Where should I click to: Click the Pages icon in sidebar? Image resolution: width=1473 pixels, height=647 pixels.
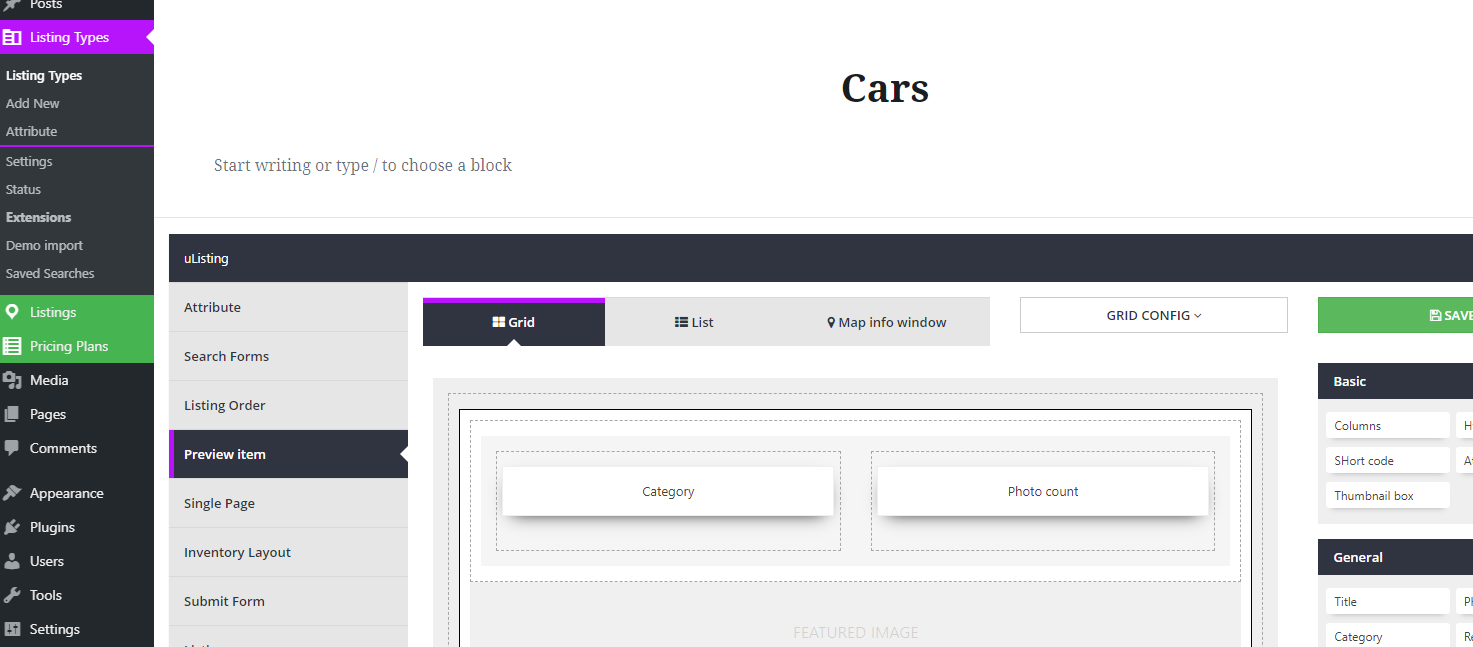coord(12,414)
